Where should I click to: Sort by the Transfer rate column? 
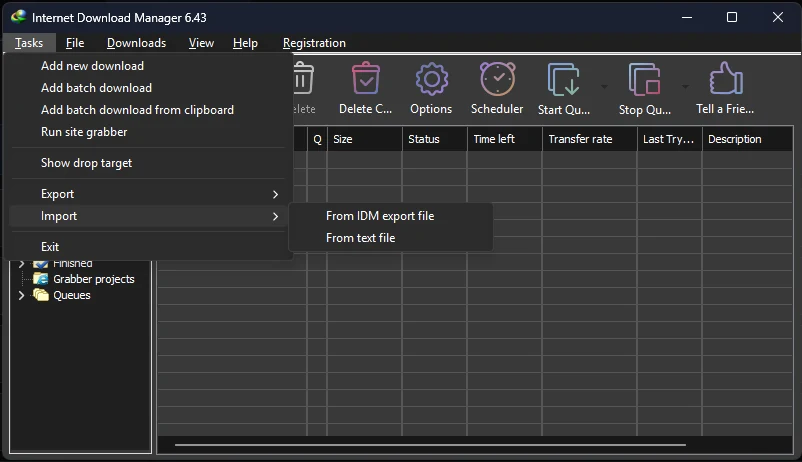click(590, 139)
